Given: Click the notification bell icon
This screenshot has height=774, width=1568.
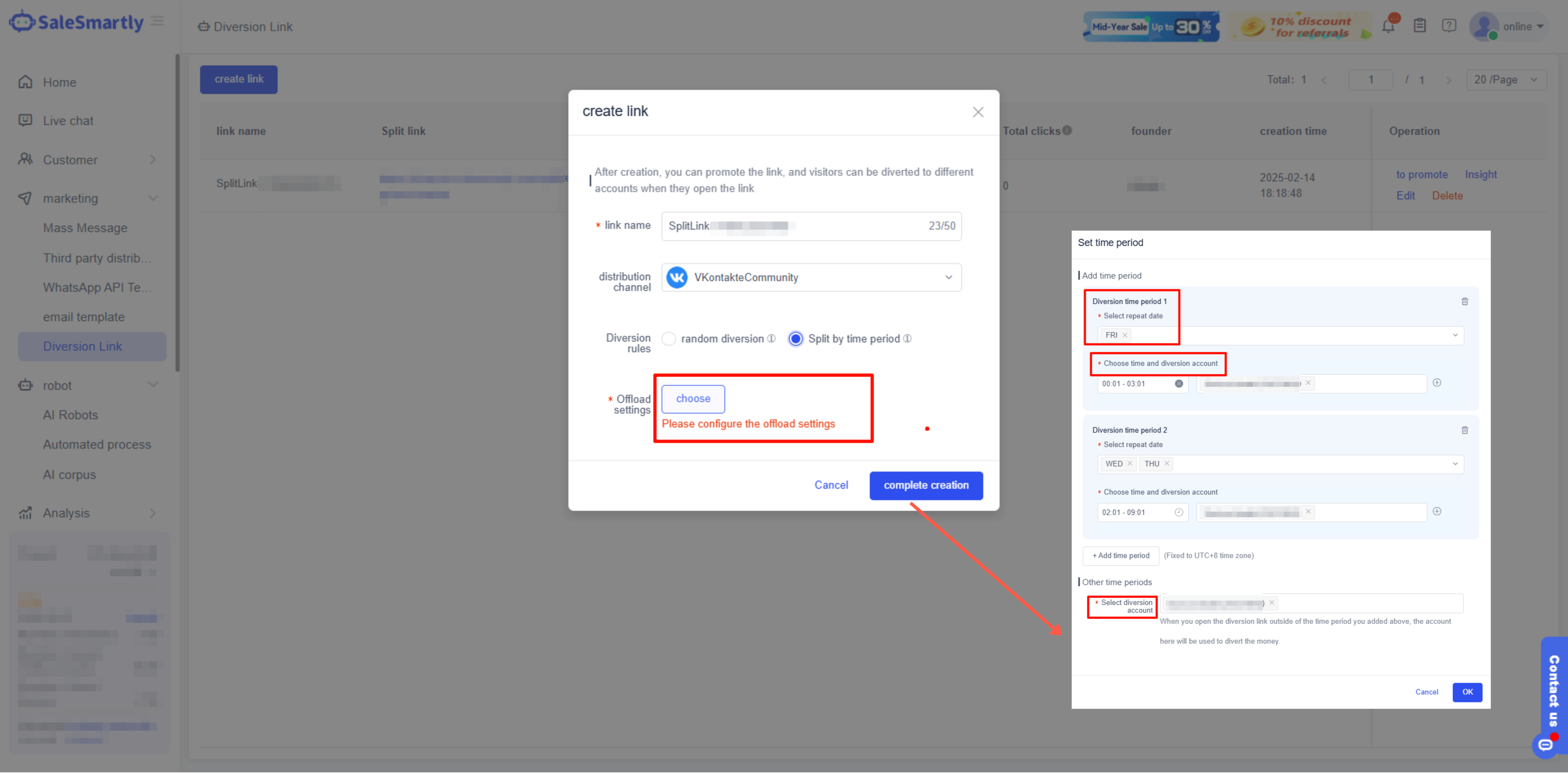Looking at the screenshot, I should [x=1388, y=26].
